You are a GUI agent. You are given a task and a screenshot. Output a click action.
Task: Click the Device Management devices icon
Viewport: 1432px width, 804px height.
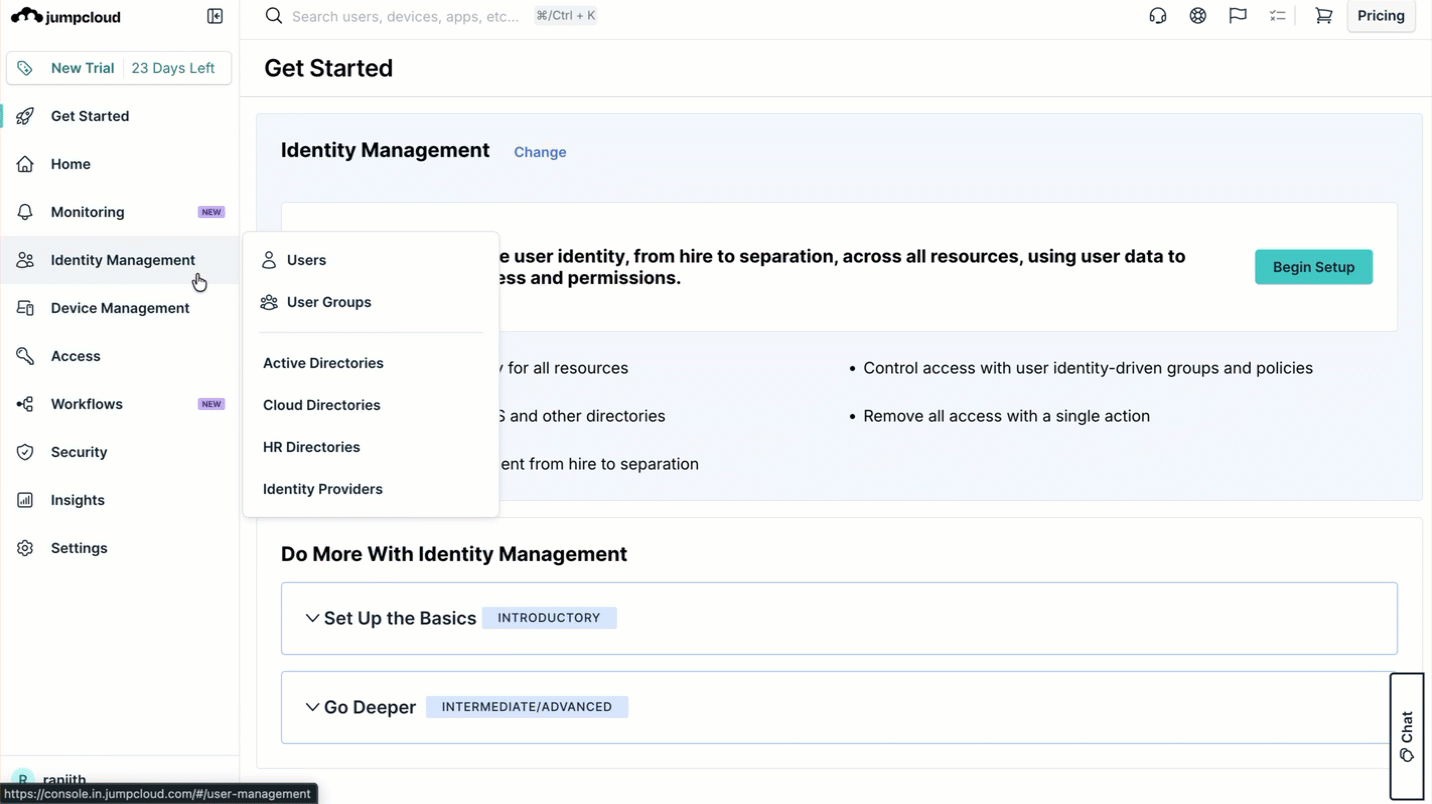(x=25, y=308)
